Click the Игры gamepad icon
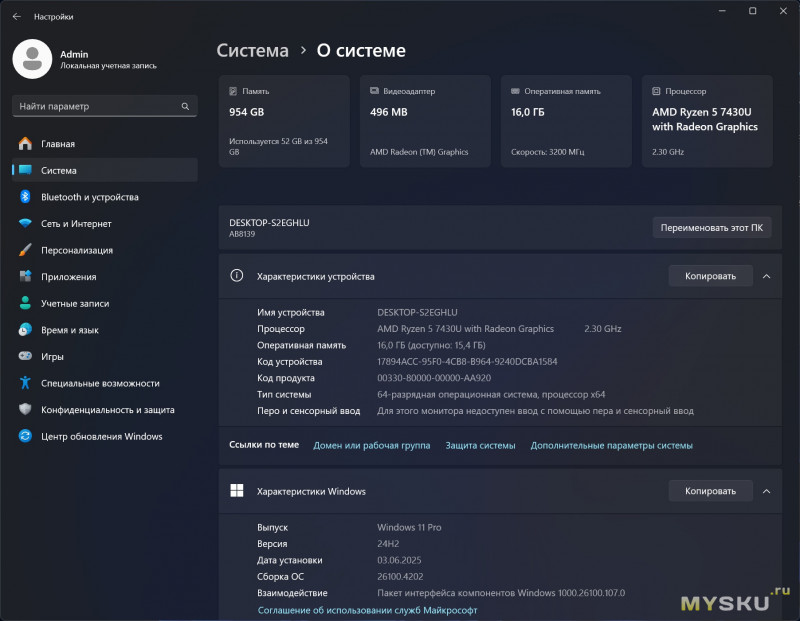The width and height of the screenshot is (800, 621). pos(25,356)
